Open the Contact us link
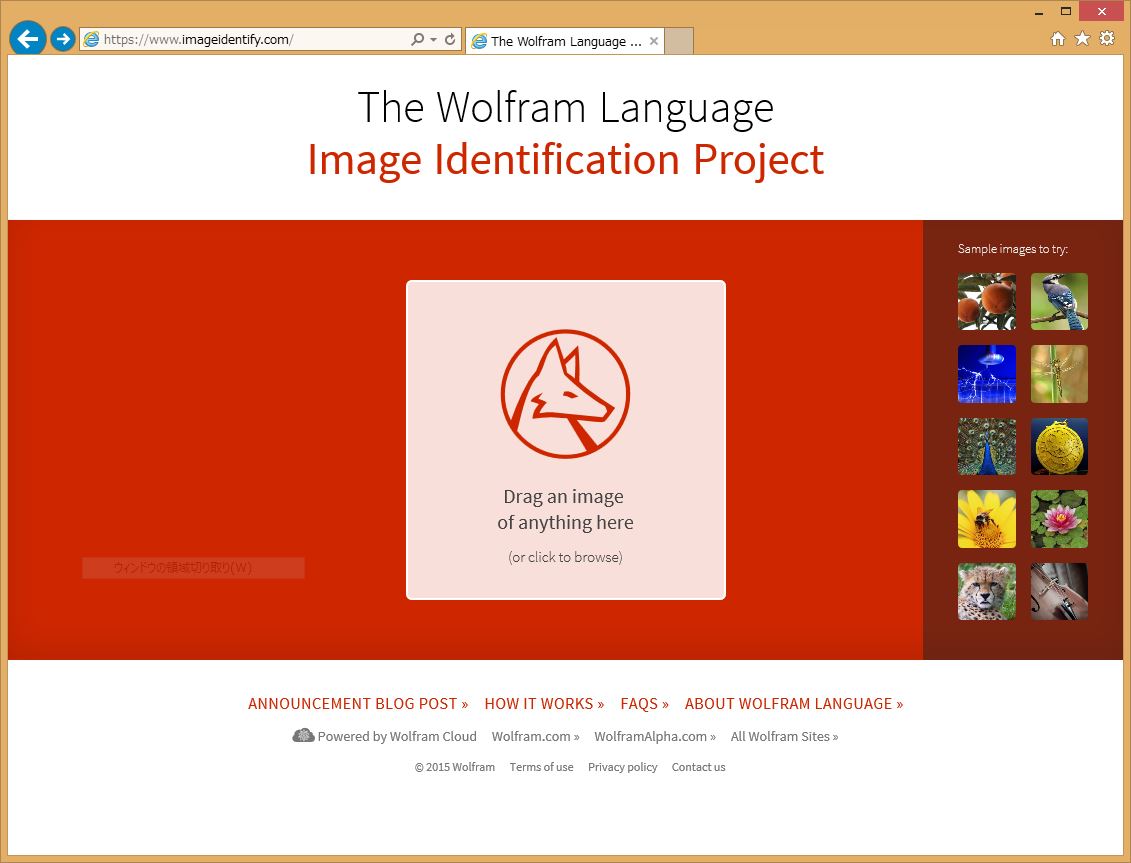The width and height of the screenshot is (1131, 863). click(x=698, y=767)
